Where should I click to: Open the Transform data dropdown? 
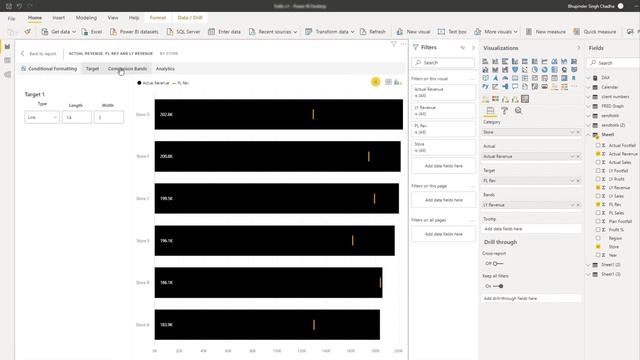pyautogui.click(x=330, y=31)
